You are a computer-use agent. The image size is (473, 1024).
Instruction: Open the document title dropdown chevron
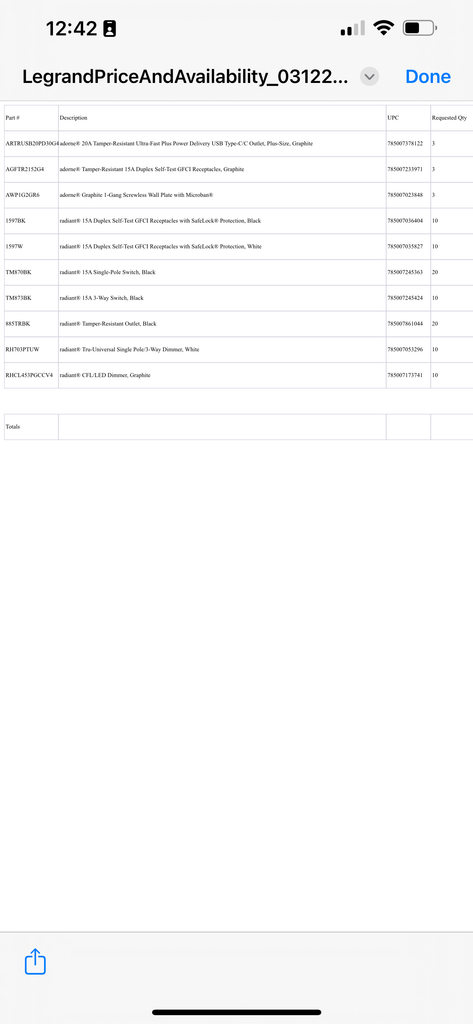(369, 76)
